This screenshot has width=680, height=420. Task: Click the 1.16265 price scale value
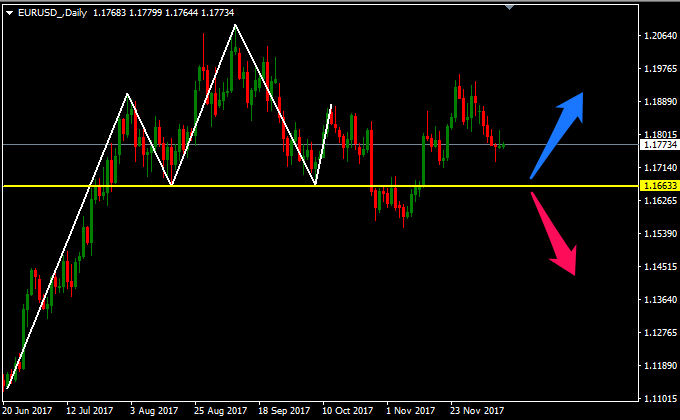point(660,200)
